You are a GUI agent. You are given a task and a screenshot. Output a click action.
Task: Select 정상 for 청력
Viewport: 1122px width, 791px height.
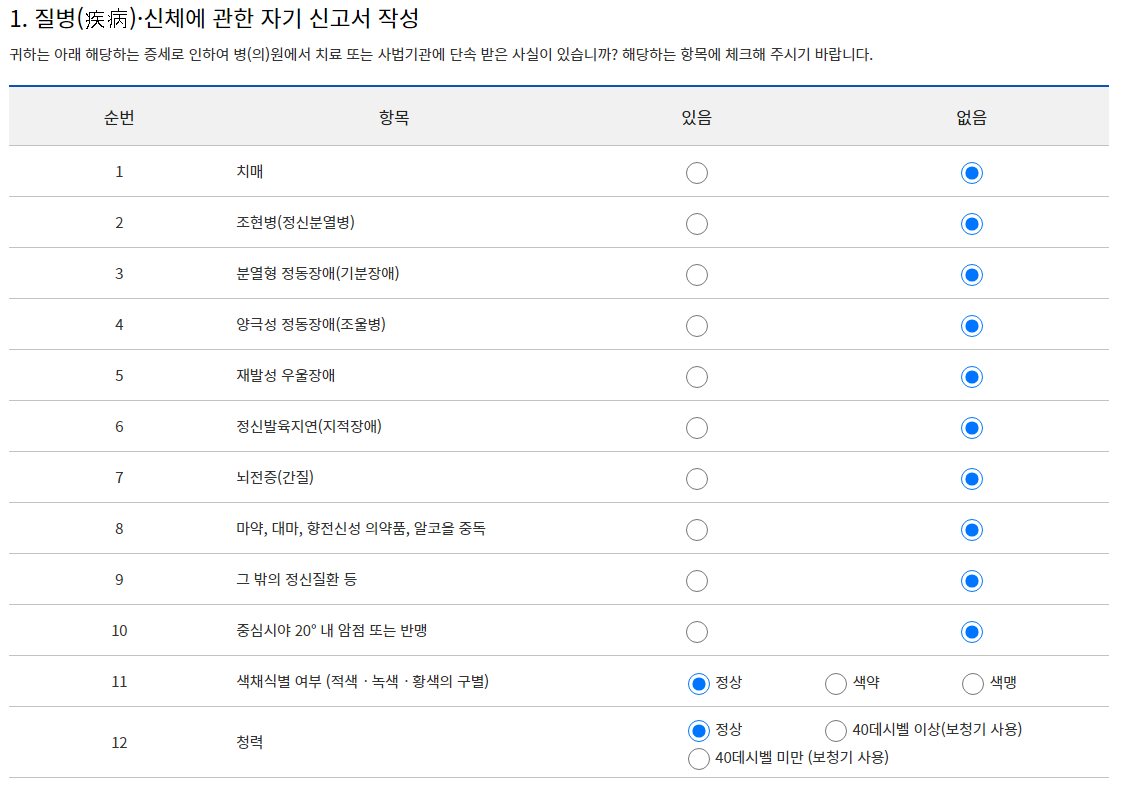tap(698, 731)
